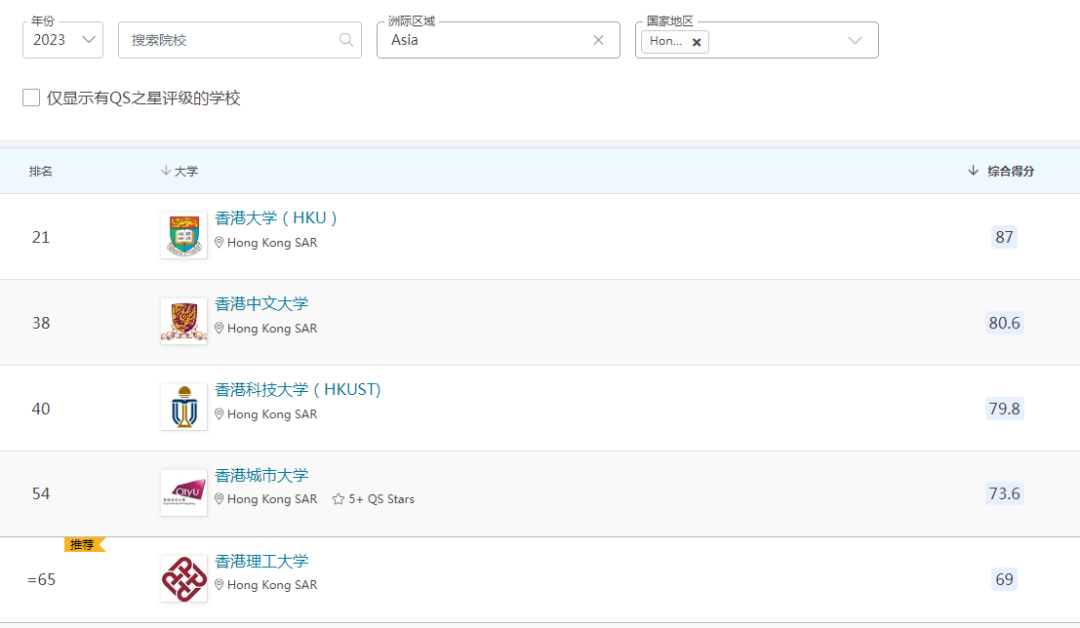Open the 2023 year dropdown
Viewport: 1080px width, 628px height.
[63, 40]
